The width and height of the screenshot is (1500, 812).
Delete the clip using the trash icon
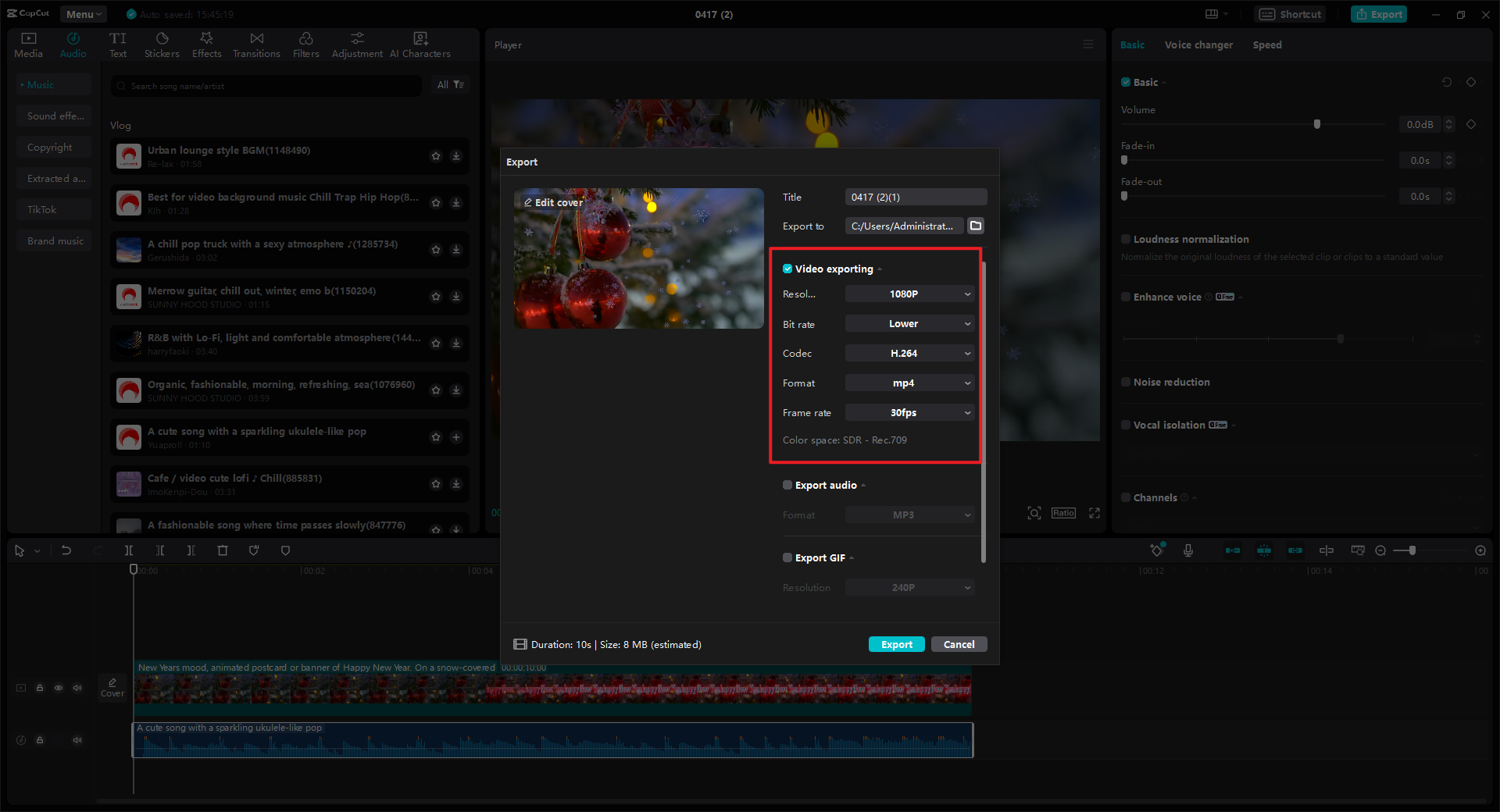tap(223, 550)
